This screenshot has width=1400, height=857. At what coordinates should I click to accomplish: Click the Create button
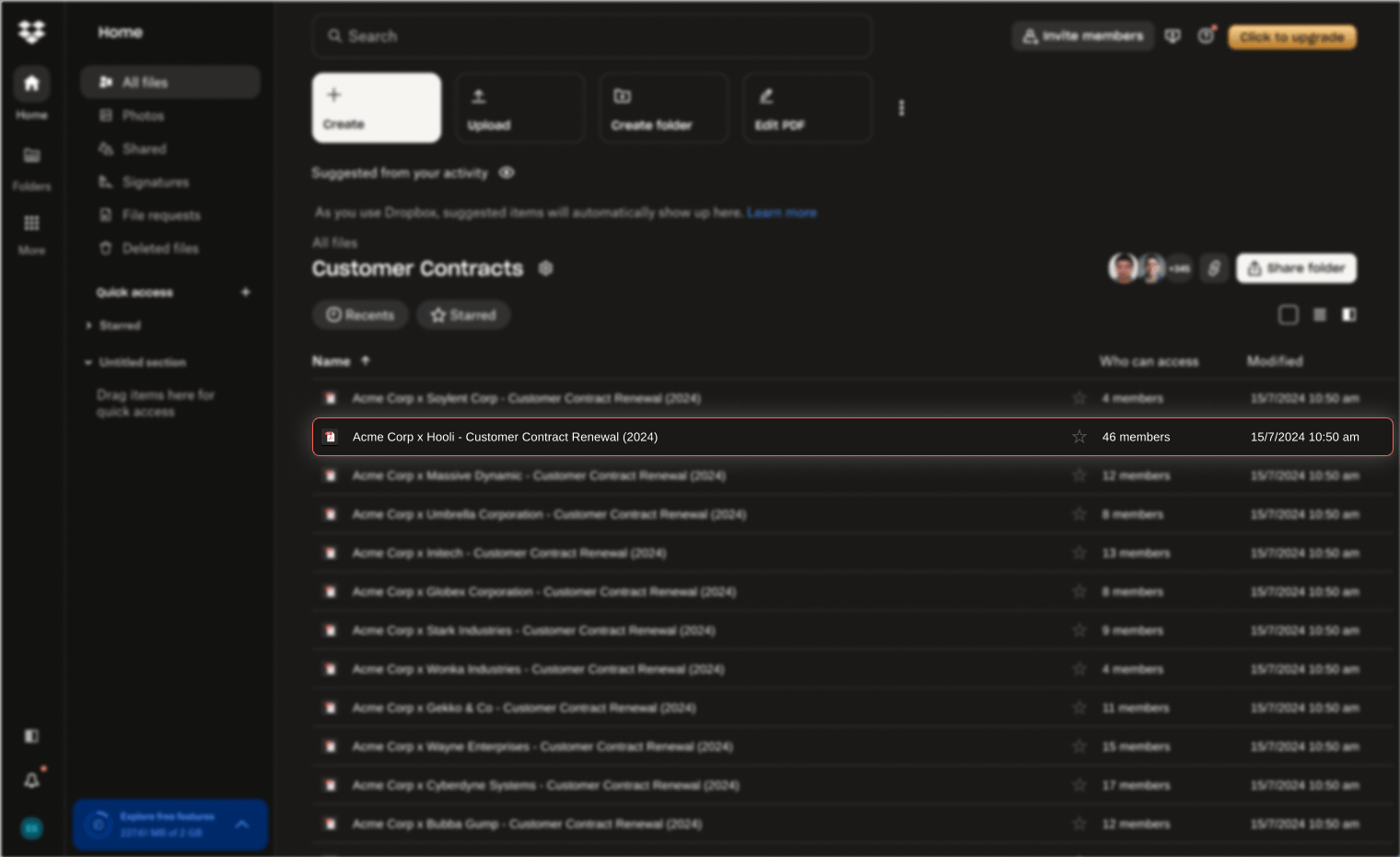pos(377,108)
